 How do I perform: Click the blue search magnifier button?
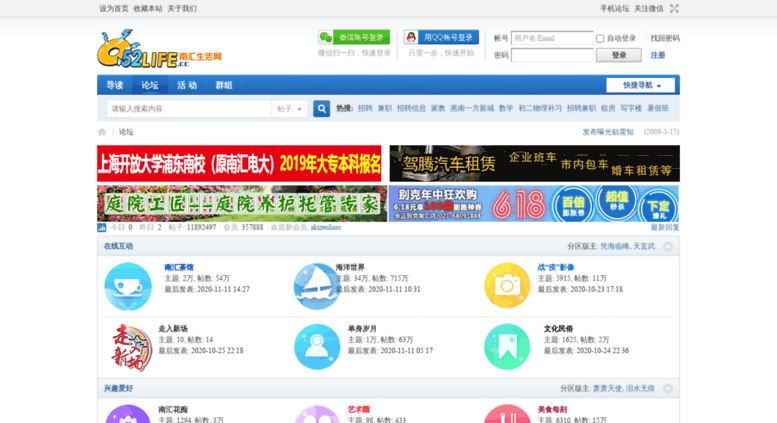coord(322,108)
